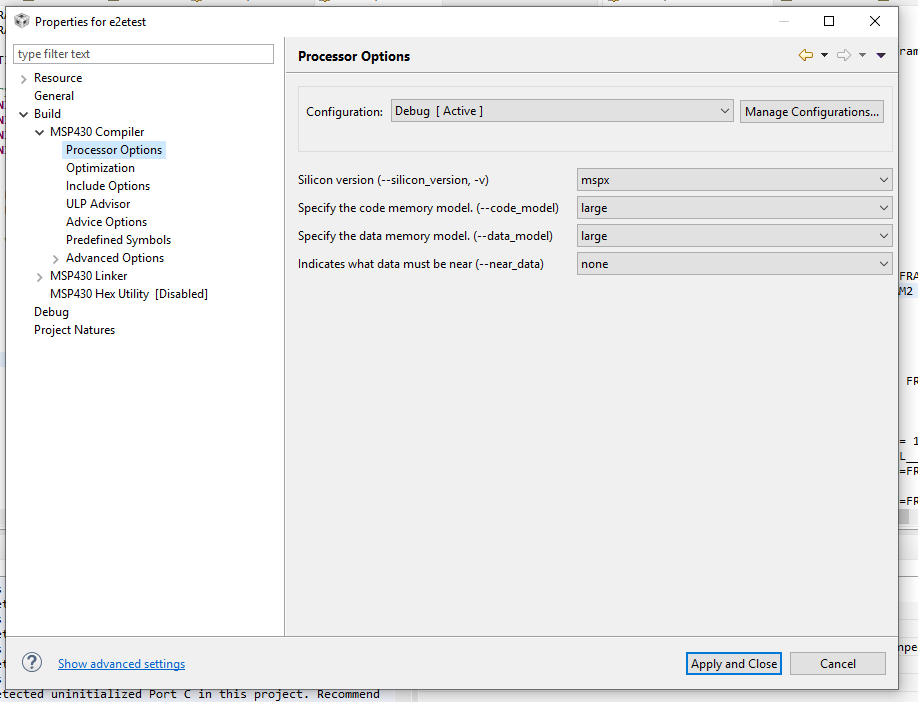Collapse the MSP430 Compiler node
918x702 pixels.
(x=39, y=132)
